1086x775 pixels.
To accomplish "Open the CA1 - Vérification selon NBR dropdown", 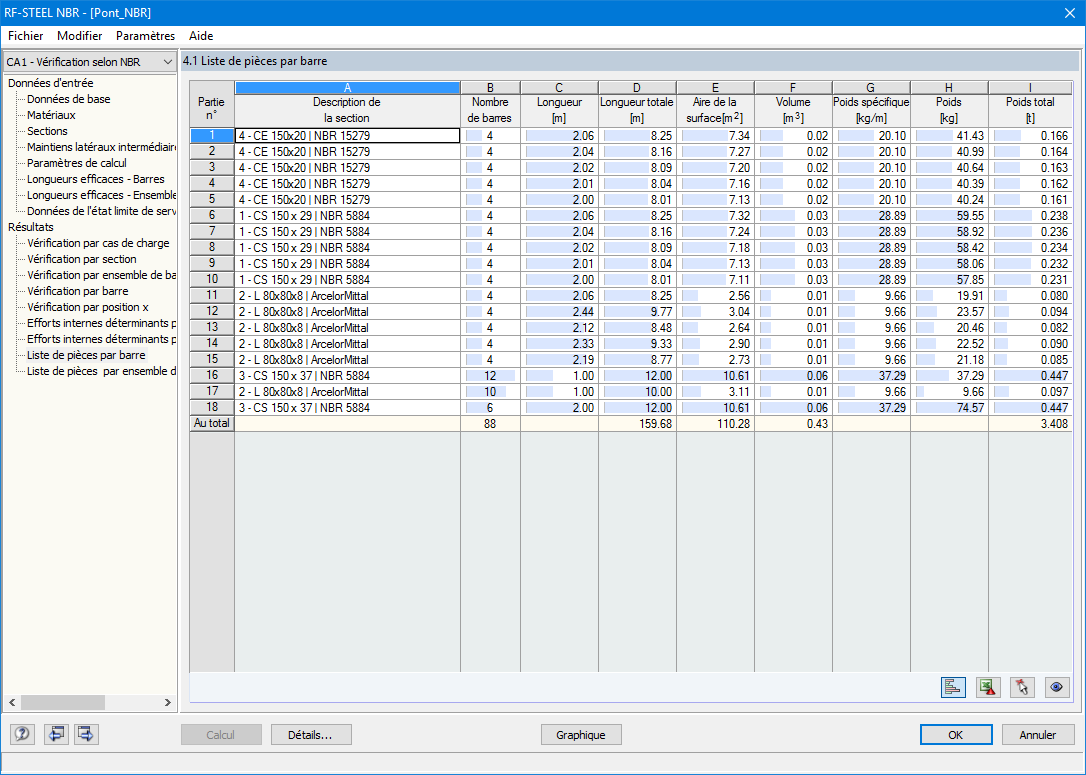I will pyautogui.click(x=89, y=62).
